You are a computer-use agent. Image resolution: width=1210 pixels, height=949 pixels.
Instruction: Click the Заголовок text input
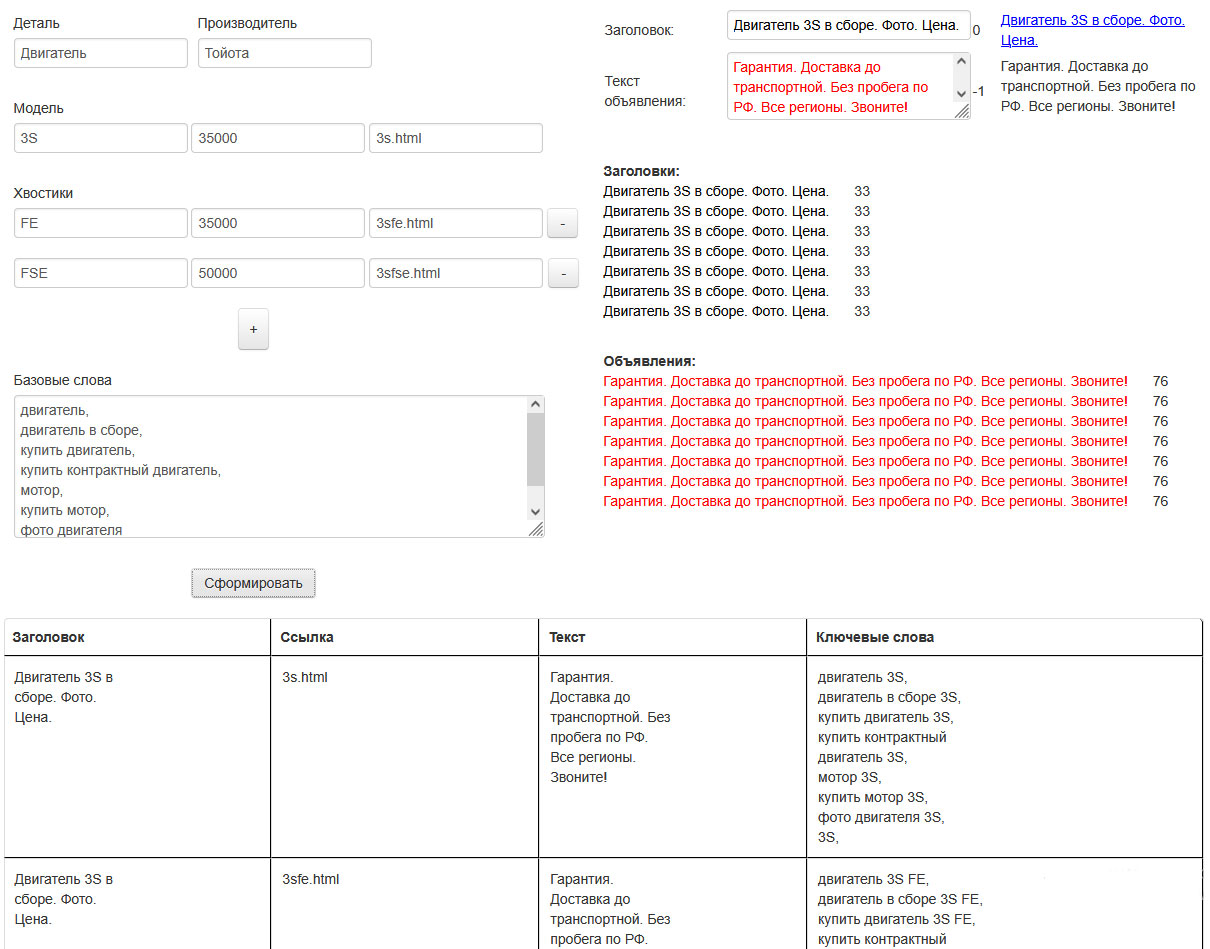pyautogui.click(x=847, y=25)
